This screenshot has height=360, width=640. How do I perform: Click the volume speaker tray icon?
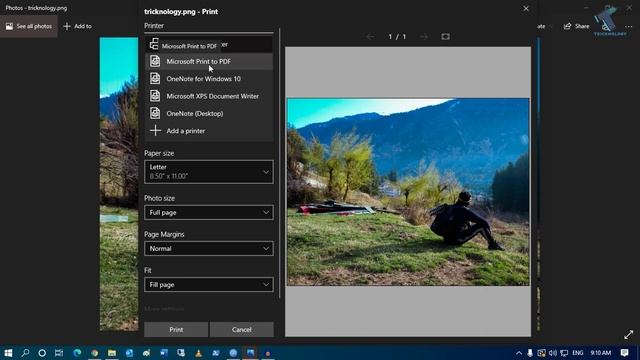tap(553, 353)
